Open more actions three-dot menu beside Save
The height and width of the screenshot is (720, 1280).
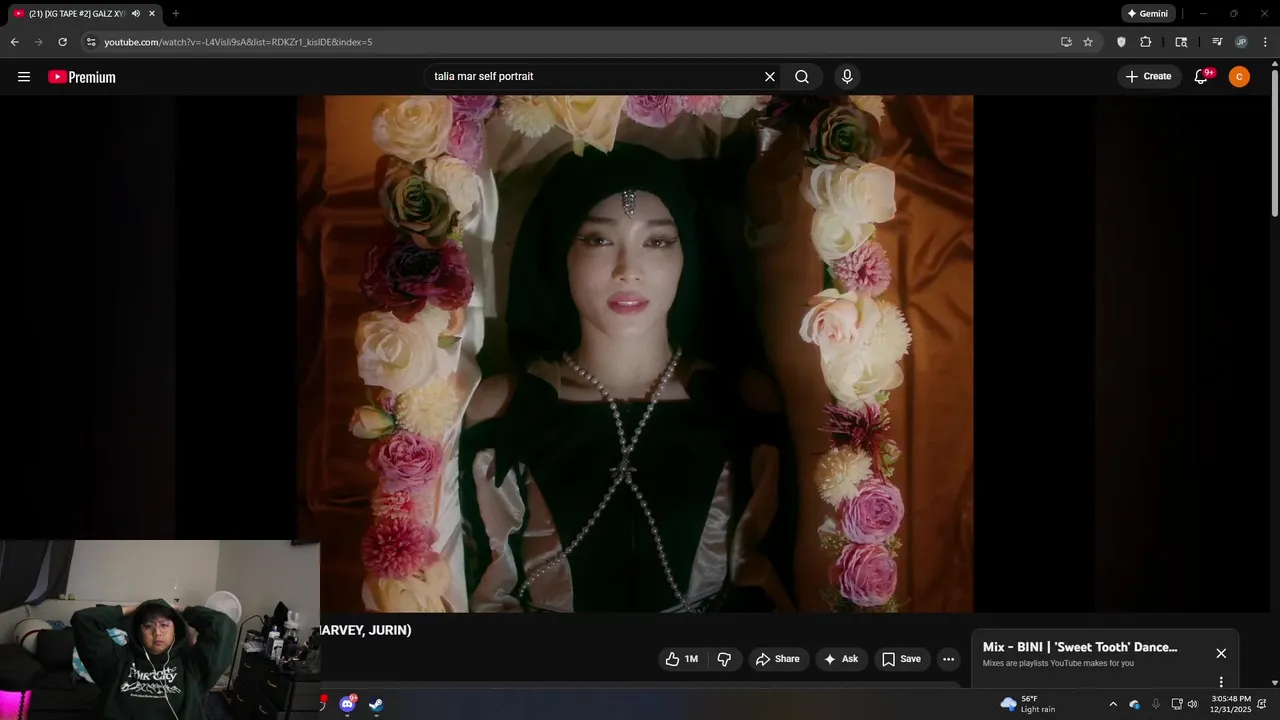coord(948,659)
